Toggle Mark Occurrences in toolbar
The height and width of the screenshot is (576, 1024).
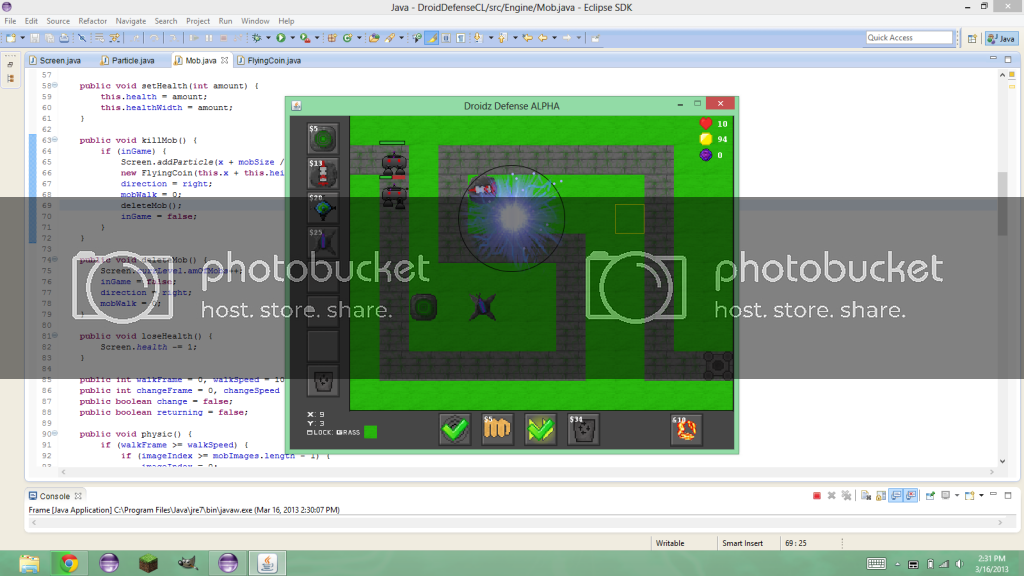432,38
